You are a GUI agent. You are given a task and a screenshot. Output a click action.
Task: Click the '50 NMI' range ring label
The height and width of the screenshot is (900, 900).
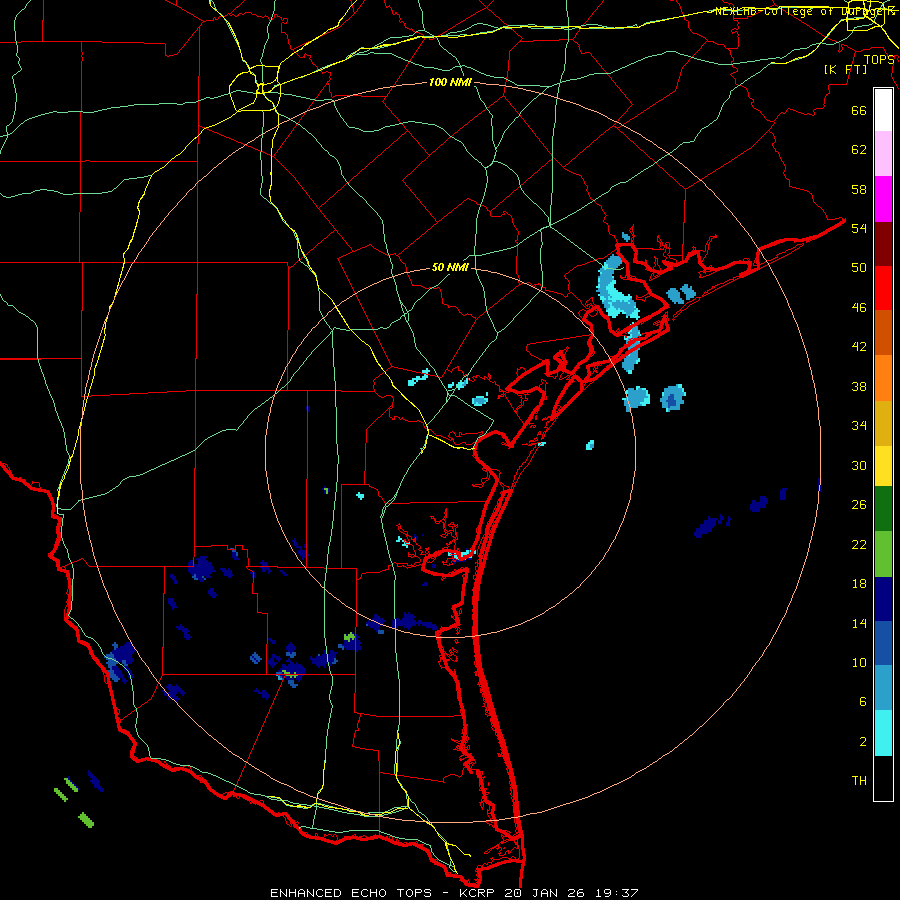pos(450,268)
